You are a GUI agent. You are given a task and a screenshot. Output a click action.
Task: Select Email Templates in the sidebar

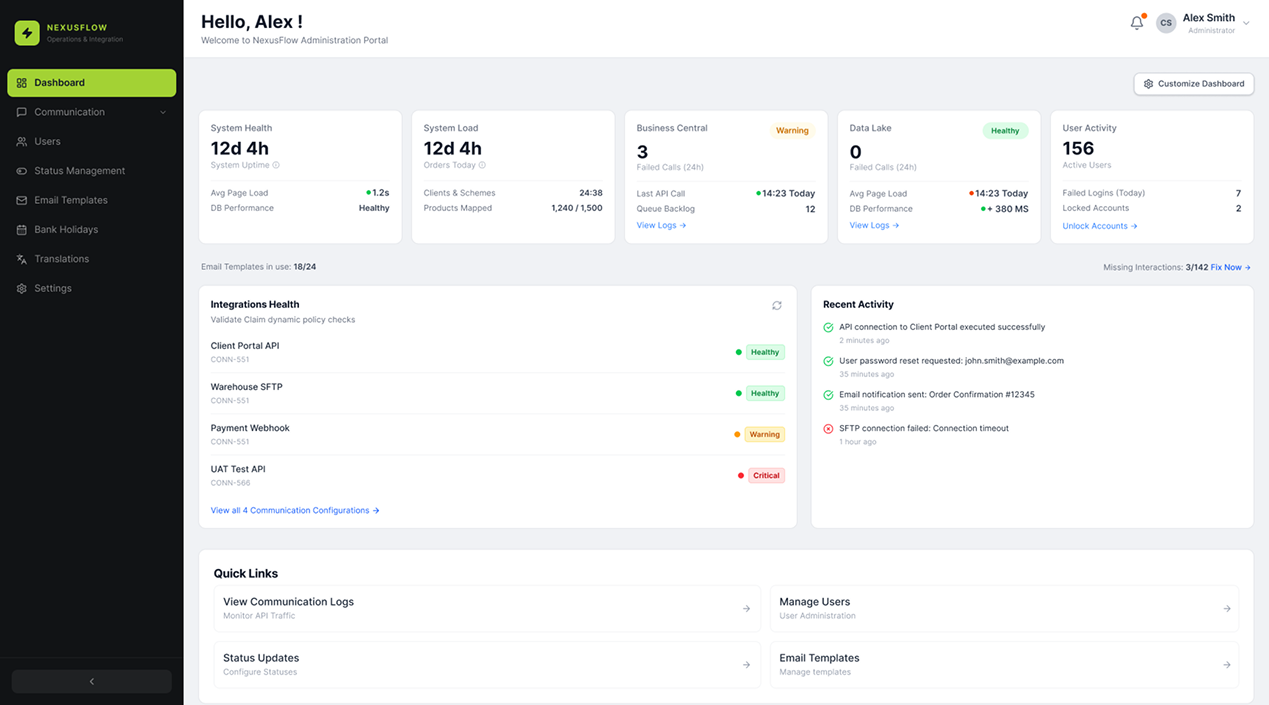[92, 200]
